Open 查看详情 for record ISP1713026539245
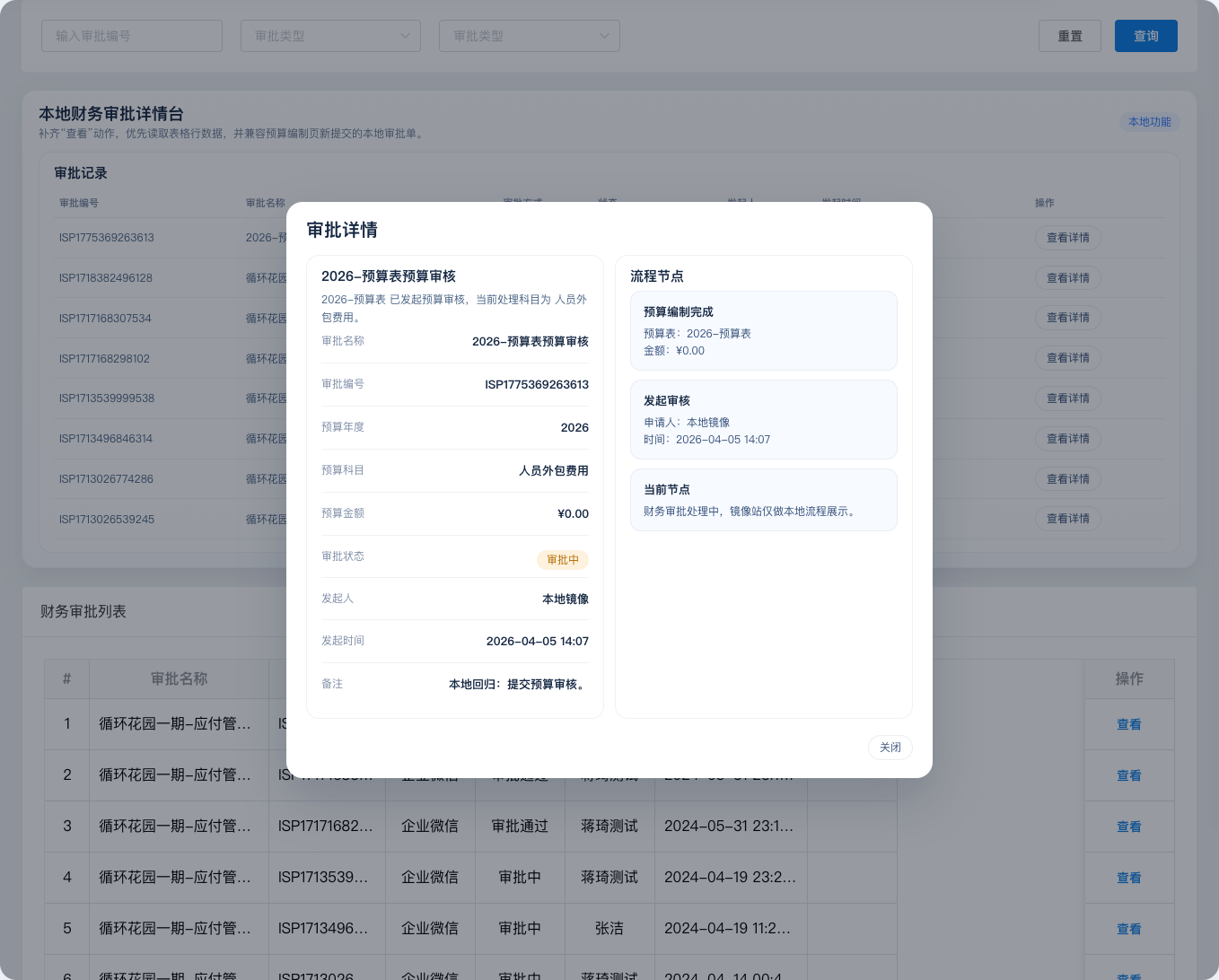This screenshot has height=980, width=1219. pos(1067,519)
